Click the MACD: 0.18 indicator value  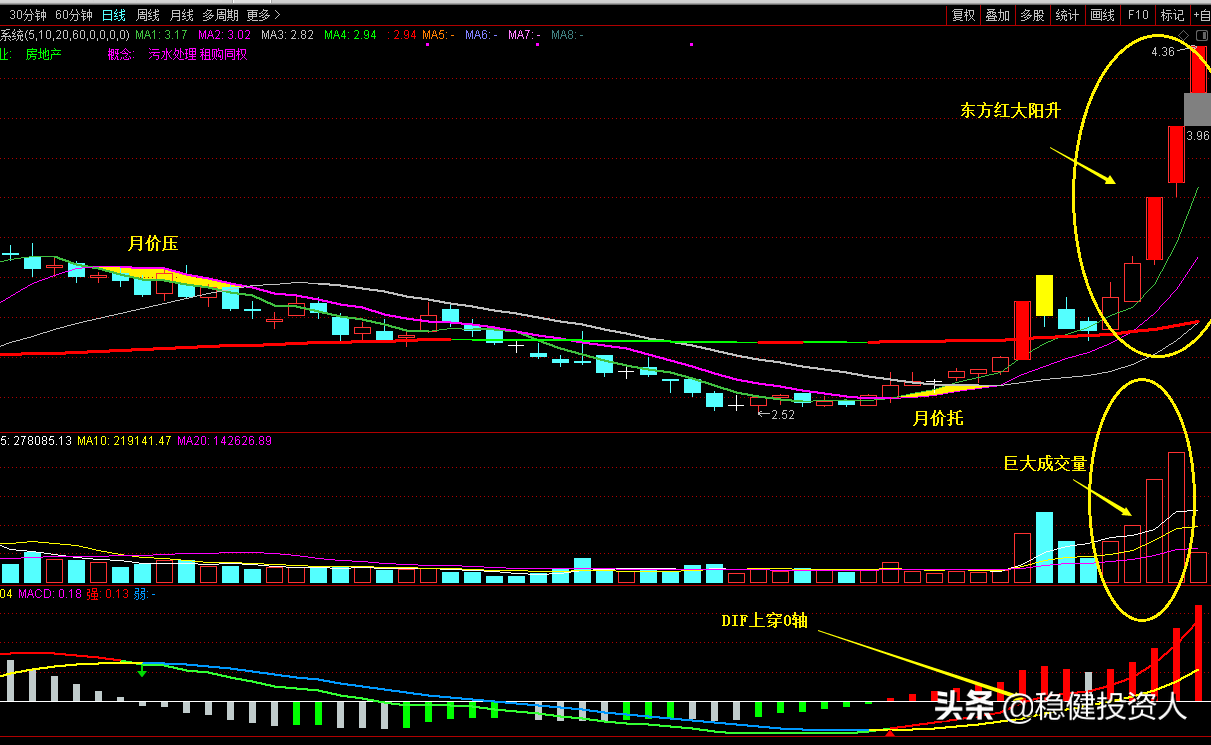click(51, 594)
